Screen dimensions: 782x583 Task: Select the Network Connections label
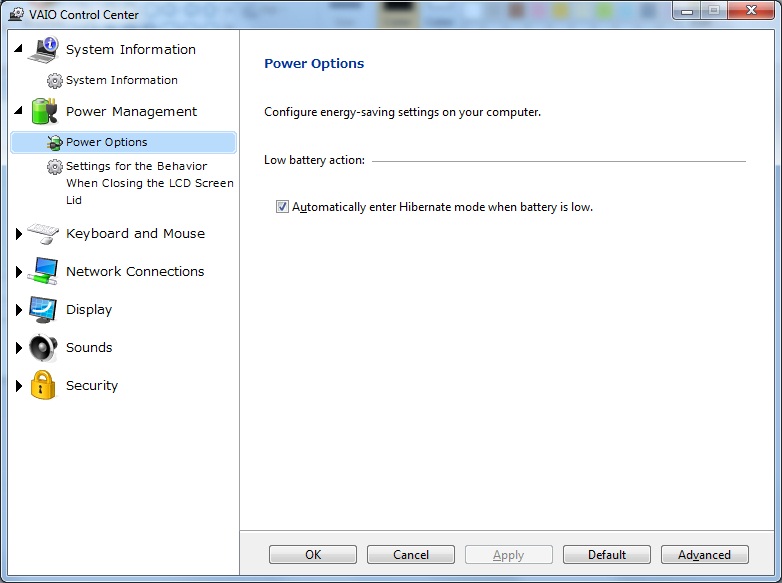(135, 271)
